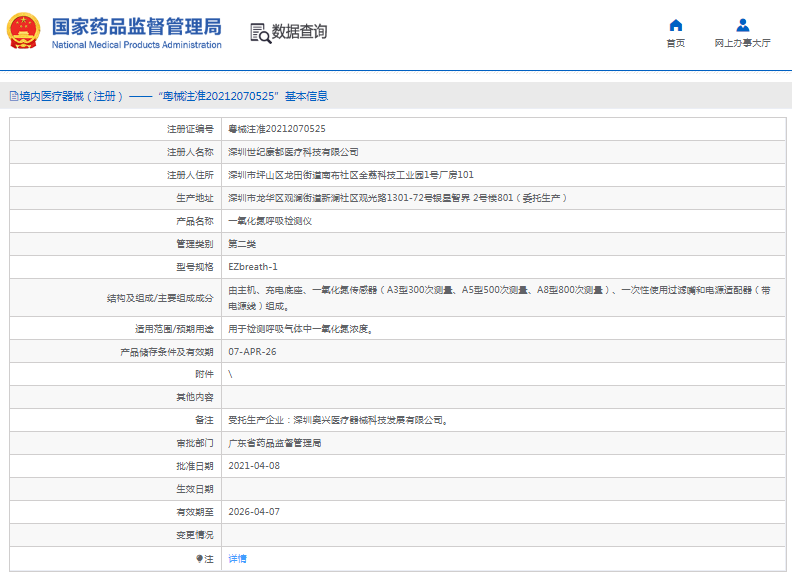This screenshot has width=792, height=575.
Task: Click the 数据查询 heading text
Action: pos(299,32)
